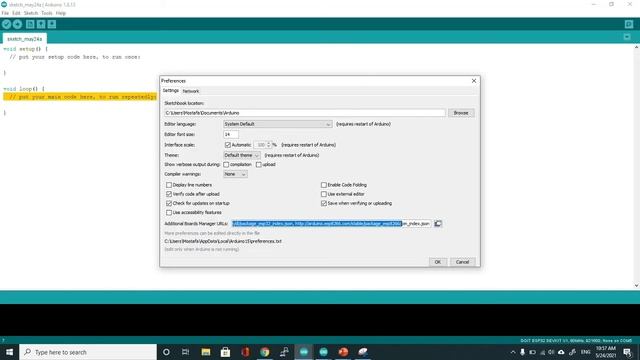This screenshot has width=640, height=360.
Task: Open Compiler warnings dropdown
Action: 235,174
